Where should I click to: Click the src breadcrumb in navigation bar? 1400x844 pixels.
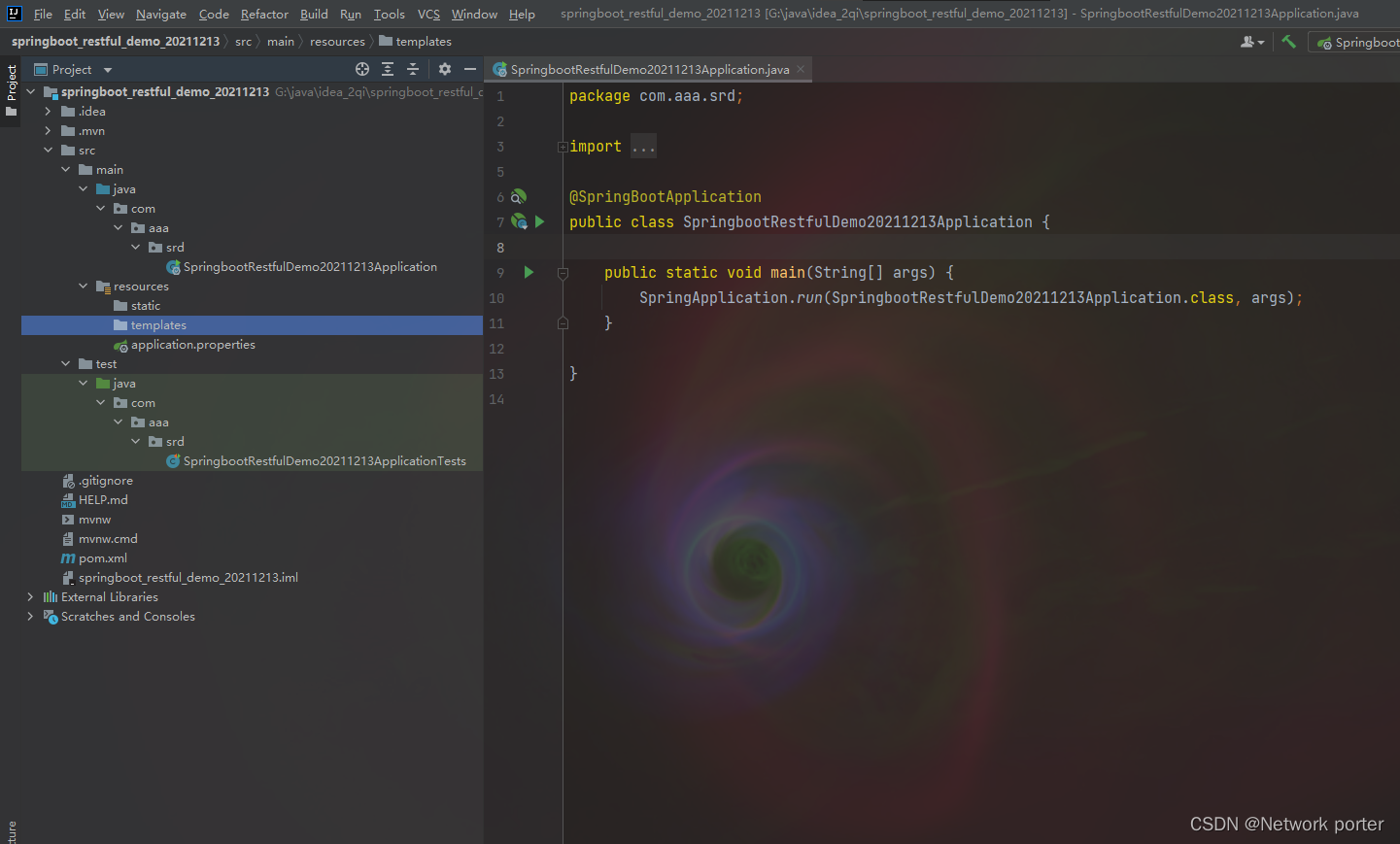click(243, 42)
